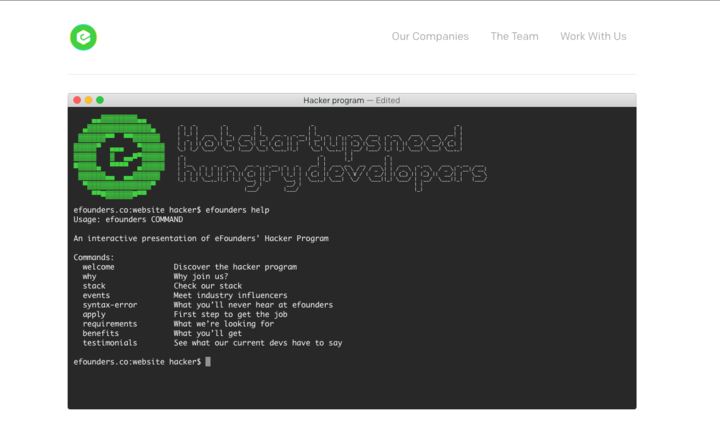The height and width of the screenshot is (441, 720).
Task: Minimize the terminal with the yellow button
Action: point(89,100)
